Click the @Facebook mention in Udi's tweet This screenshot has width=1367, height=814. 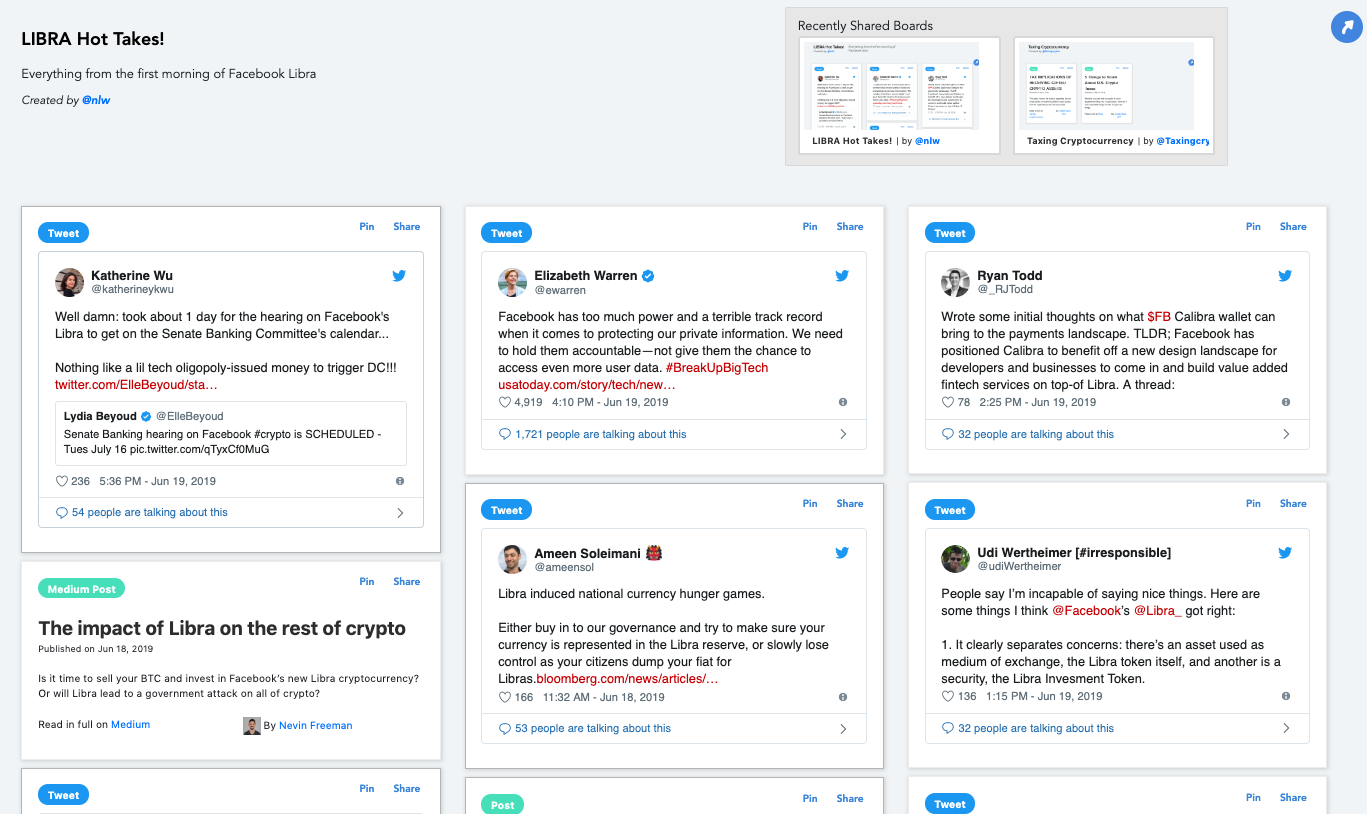pyautogui.click(x=1087, y=611)
